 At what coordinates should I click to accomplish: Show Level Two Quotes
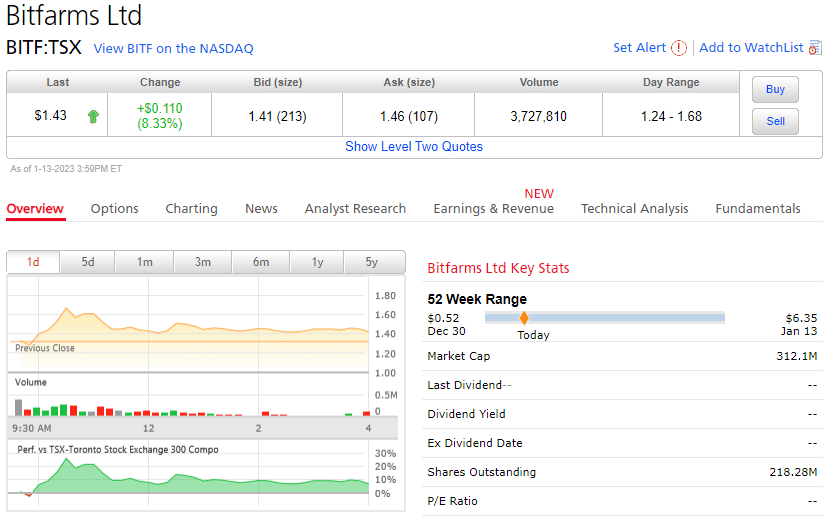point(414,146)
